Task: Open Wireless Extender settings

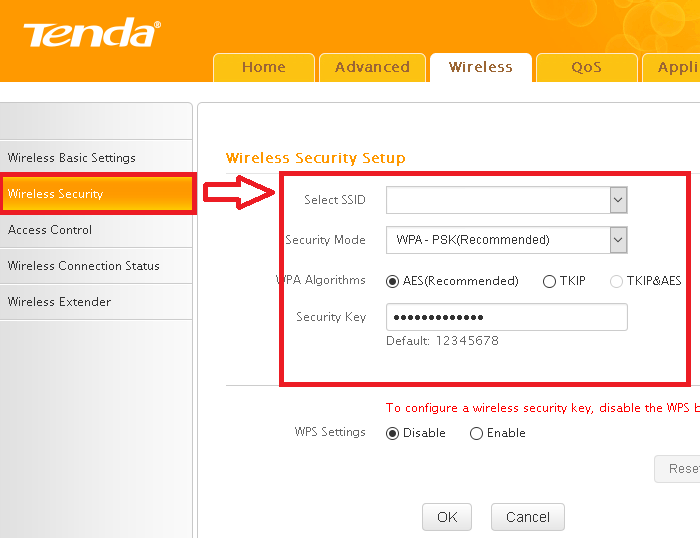Action: coord(96,302)
